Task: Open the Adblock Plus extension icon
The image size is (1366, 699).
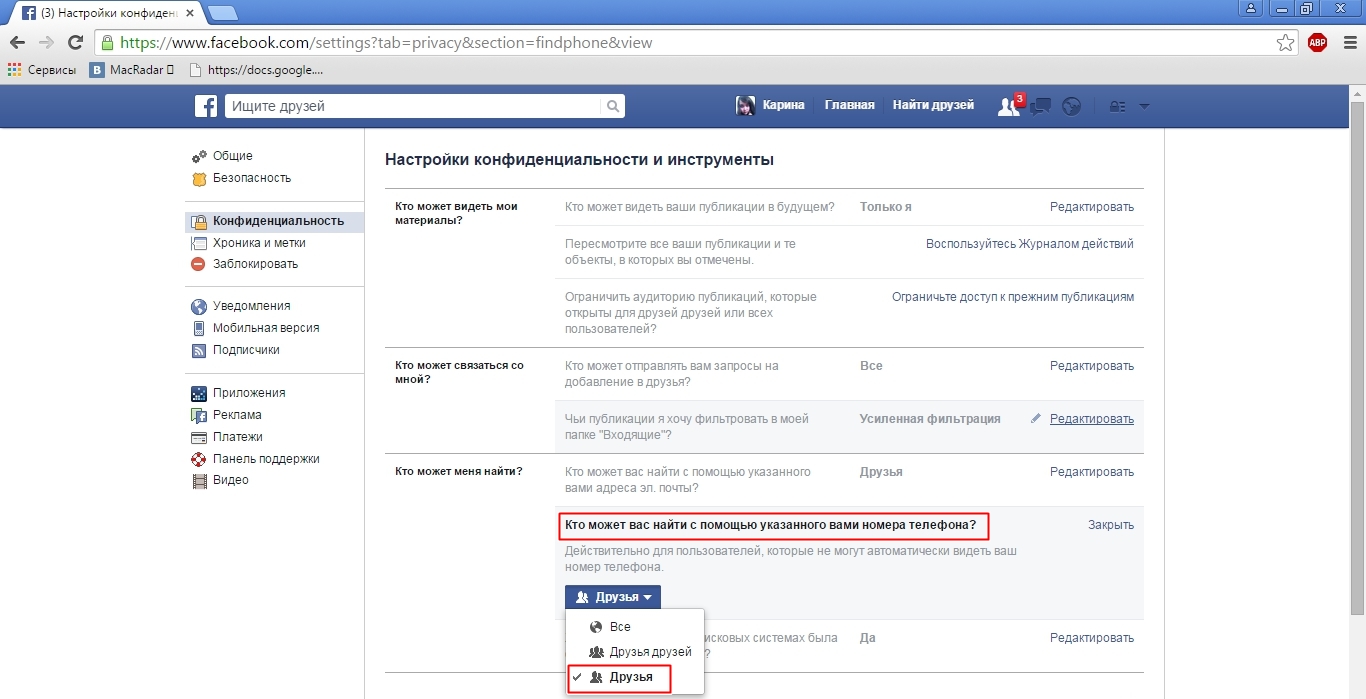Action: pos(1317,42)
